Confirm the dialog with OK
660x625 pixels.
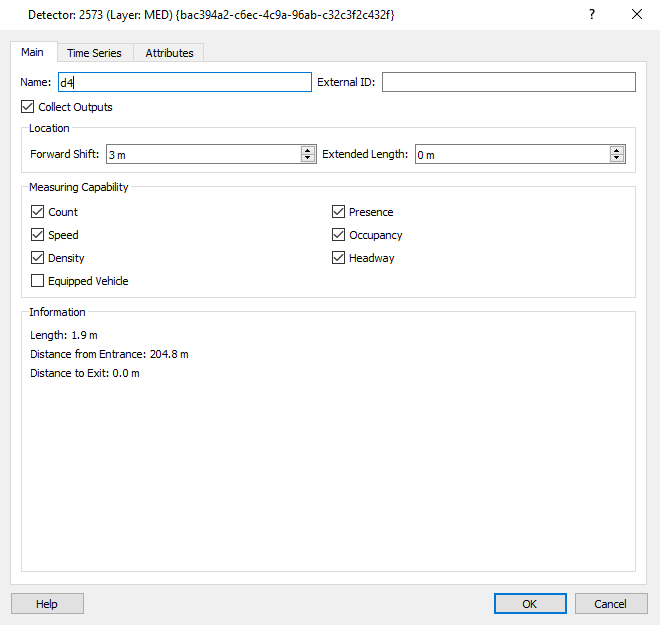pos(530,604)
